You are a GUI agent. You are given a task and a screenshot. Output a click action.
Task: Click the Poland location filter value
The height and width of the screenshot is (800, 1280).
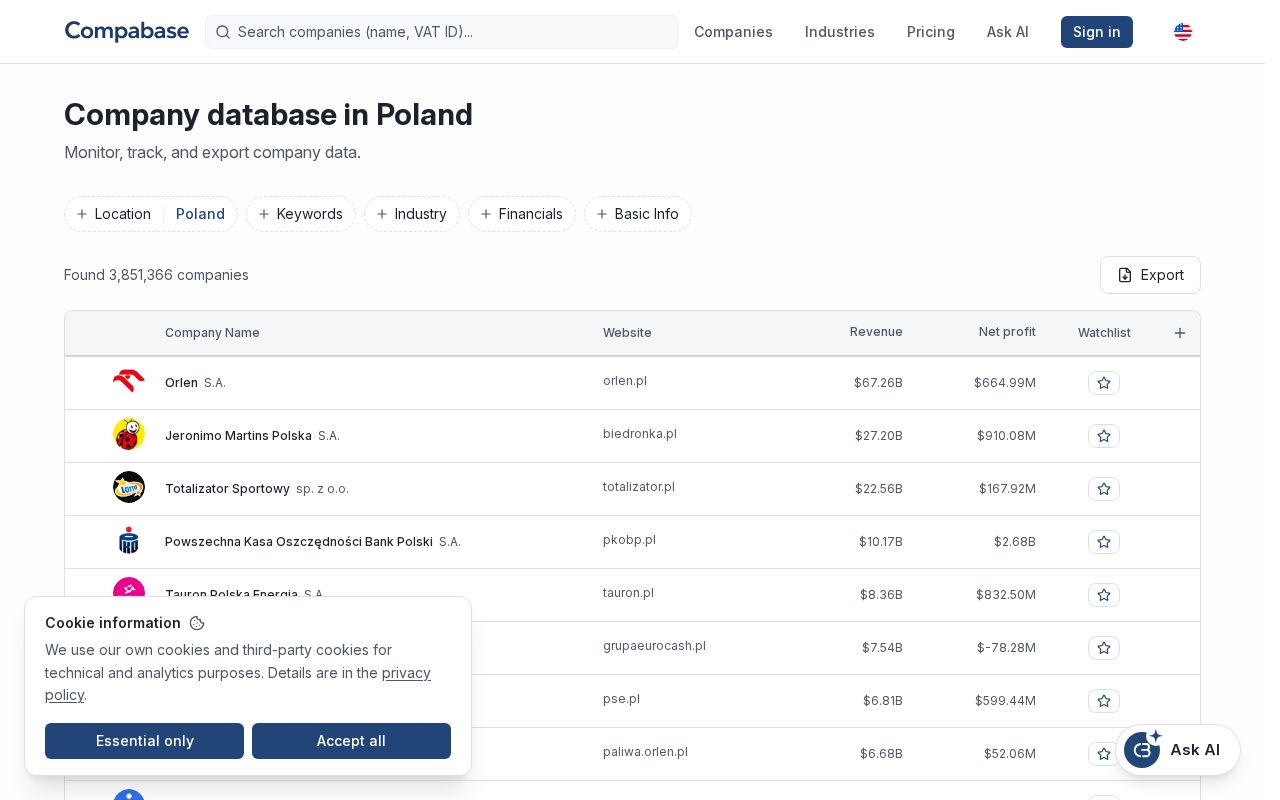click(200, 214)
